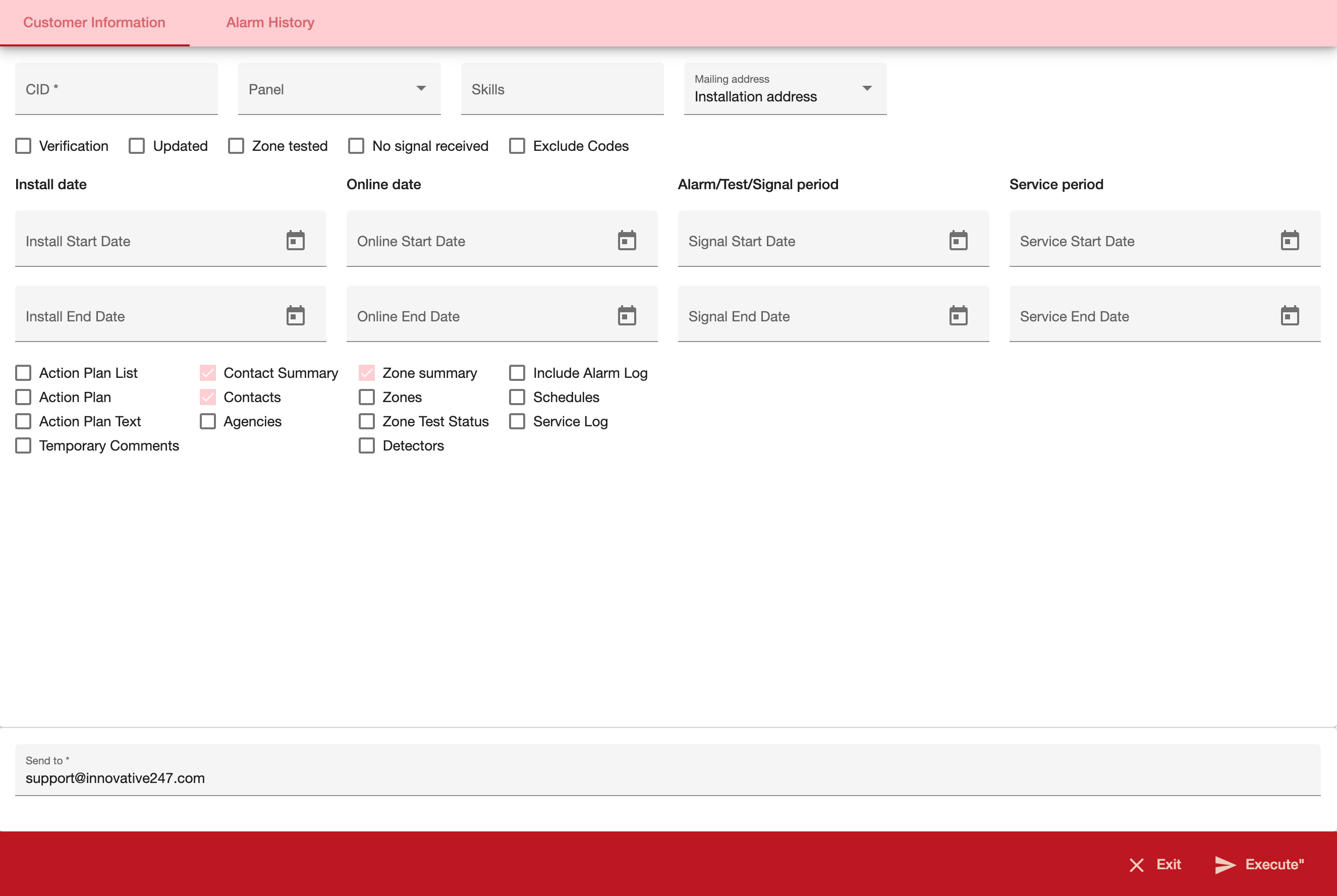1337x896 pixels.
Task: Open the Online End Date calendar picker
Action: pos(627,316)
